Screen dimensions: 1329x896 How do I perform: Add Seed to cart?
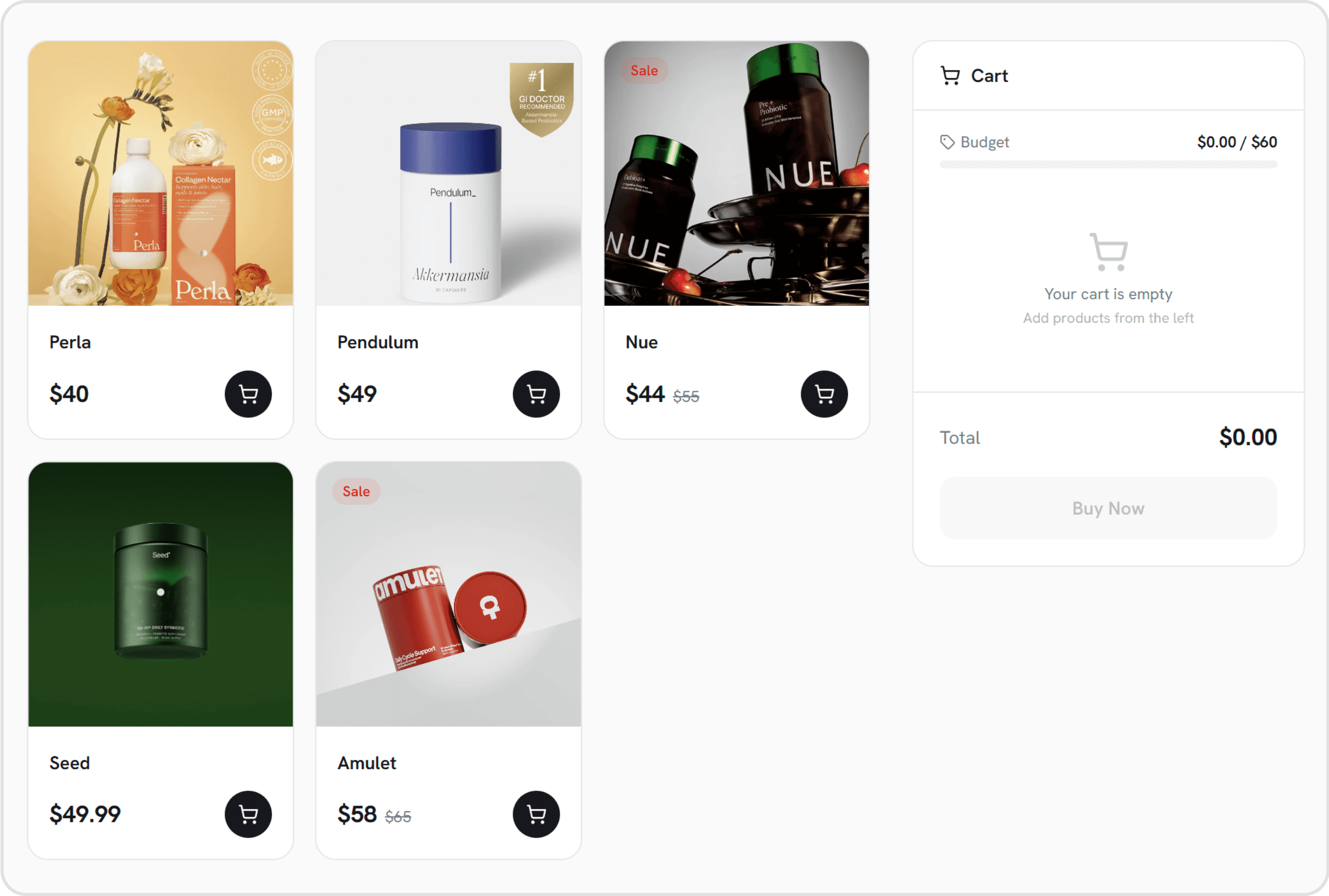coord(248,814)
